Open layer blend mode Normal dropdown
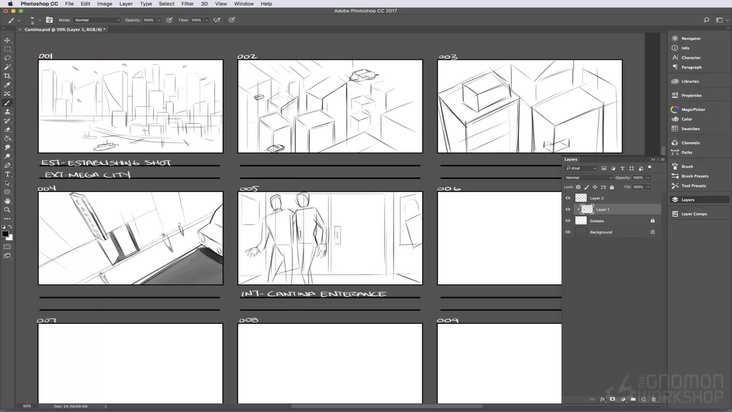 pyautogui.click(x=588, y=178)
